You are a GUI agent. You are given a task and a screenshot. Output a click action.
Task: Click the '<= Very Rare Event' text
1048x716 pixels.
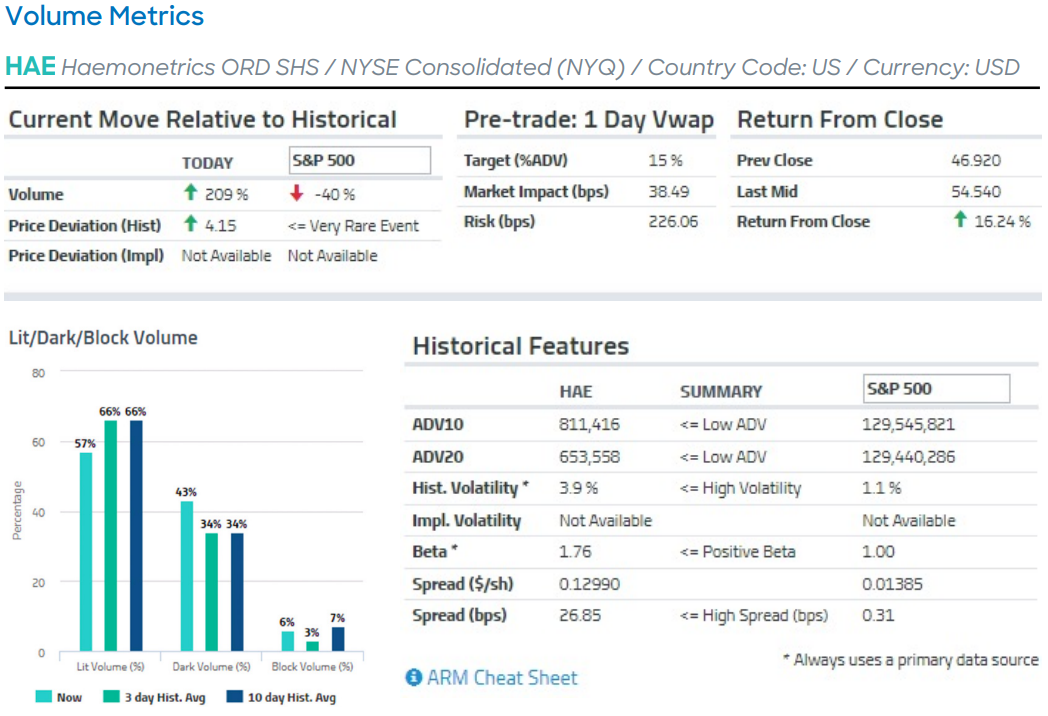coord(354,226)
